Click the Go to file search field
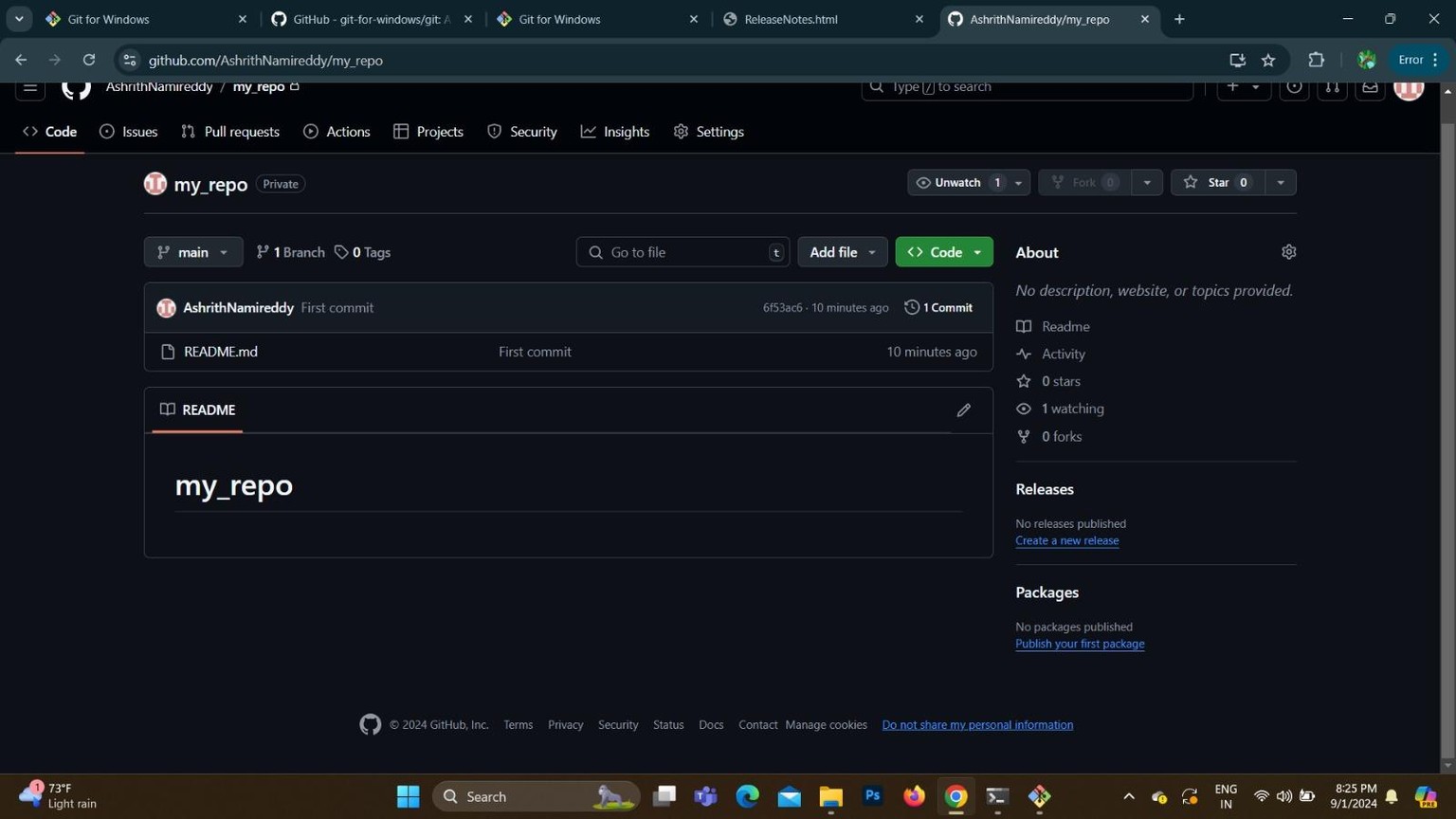Viewport: 1456px width, 819px height. [x=682, y=252]
